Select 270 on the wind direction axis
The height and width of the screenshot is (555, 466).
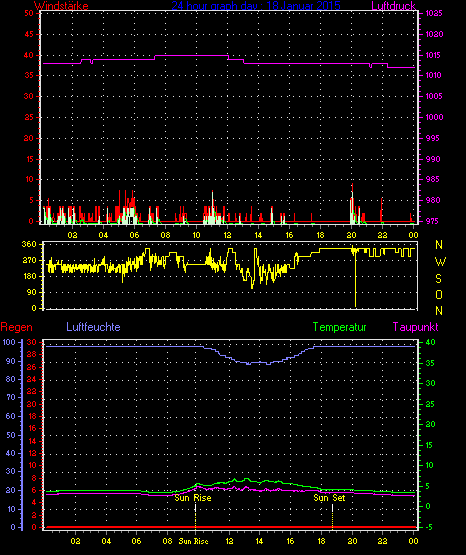point(29,260)
